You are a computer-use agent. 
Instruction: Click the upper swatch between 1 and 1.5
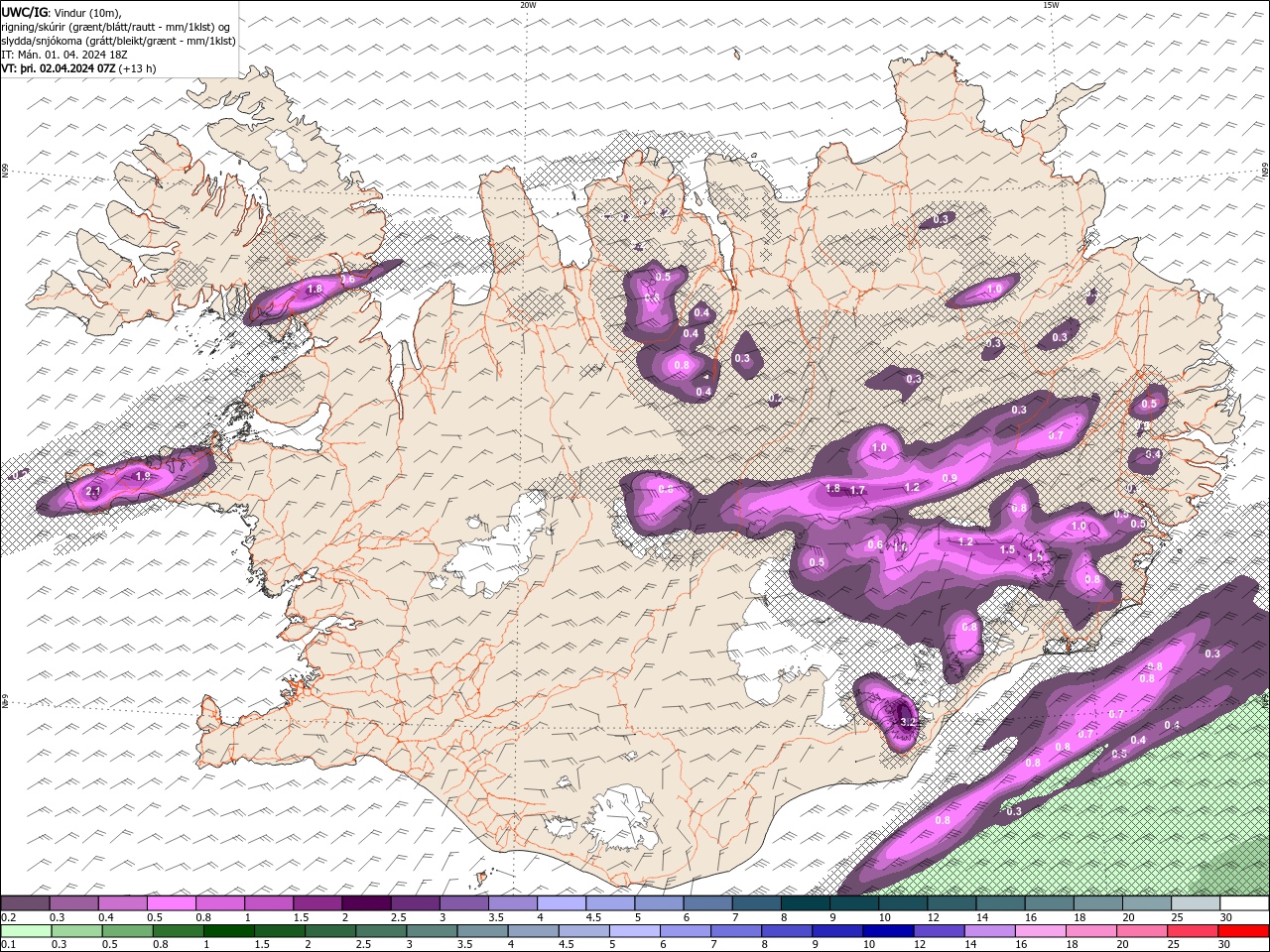269,903
